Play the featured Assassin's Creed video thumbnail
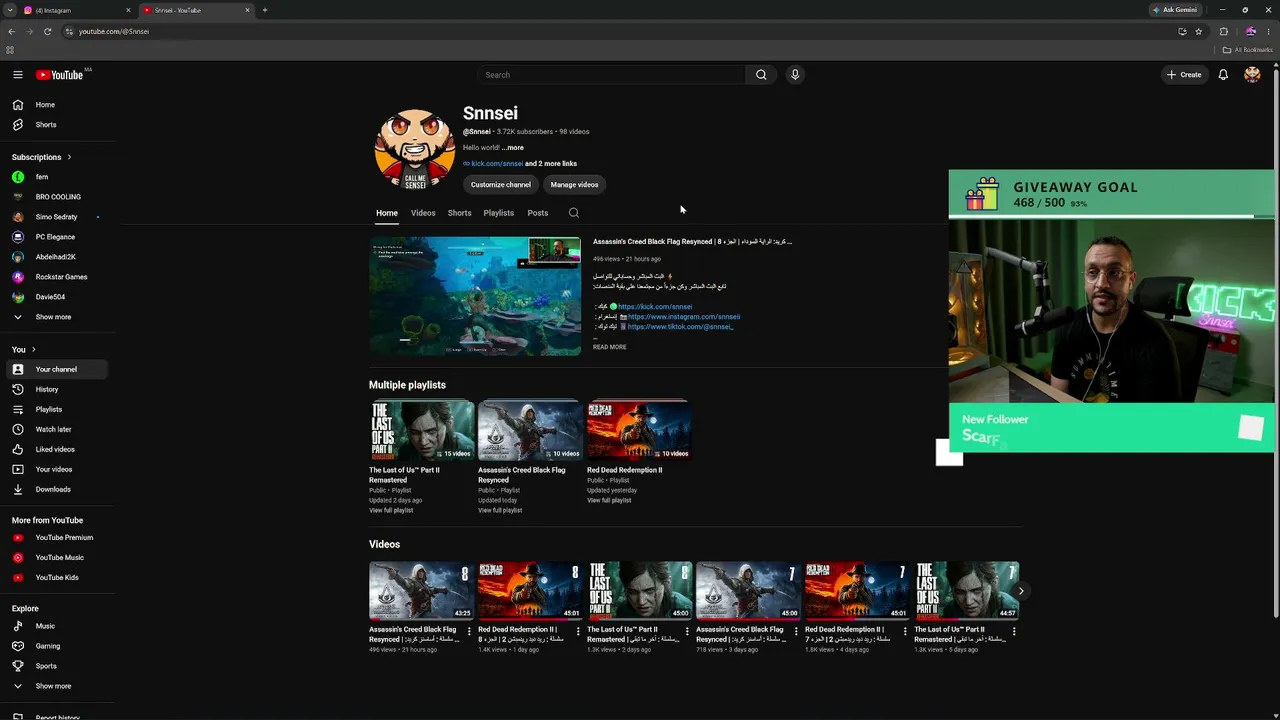 (x=475, y=296)
